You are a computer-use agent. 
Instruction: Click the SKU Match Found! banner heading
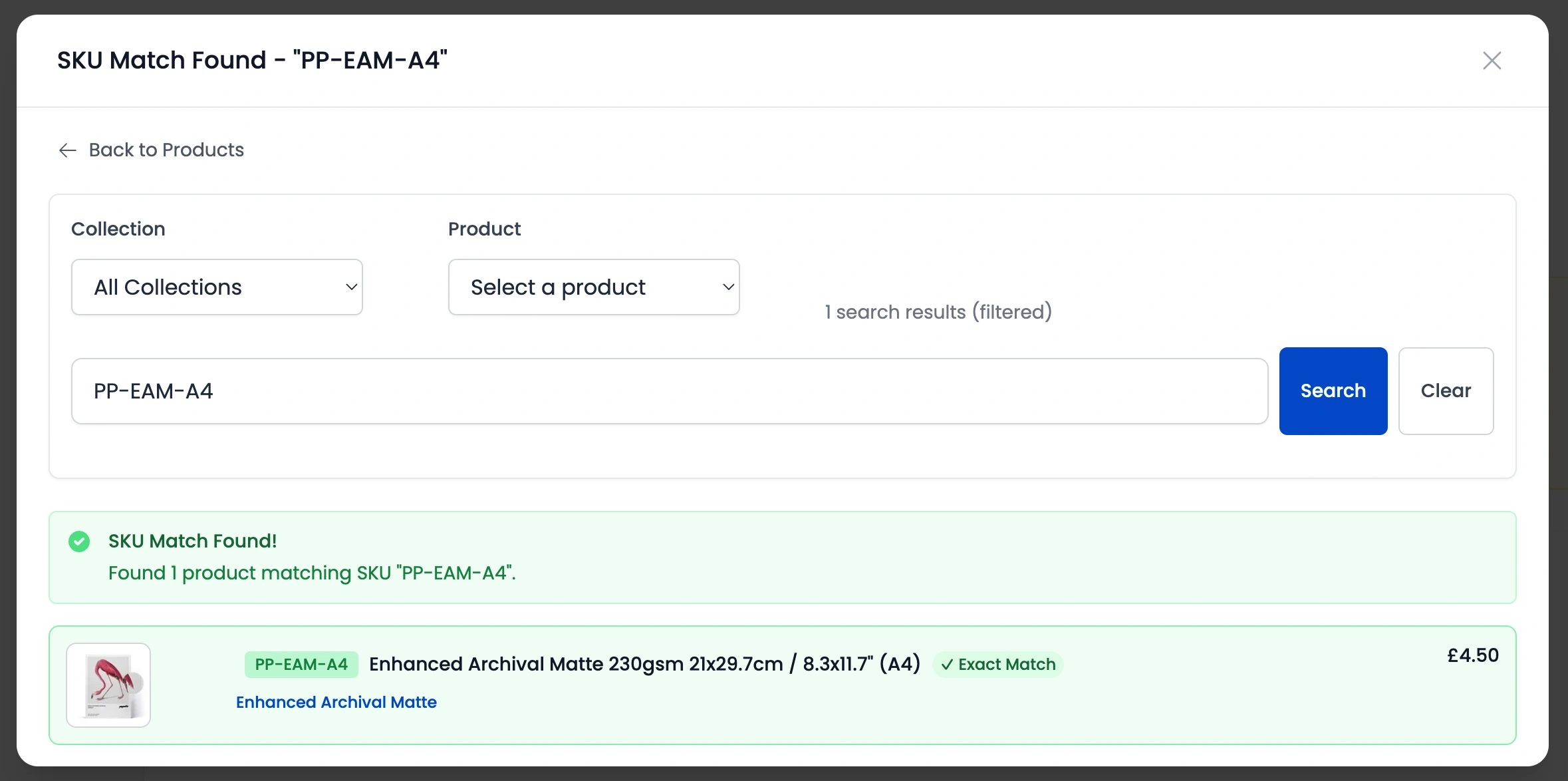(192, 541)
